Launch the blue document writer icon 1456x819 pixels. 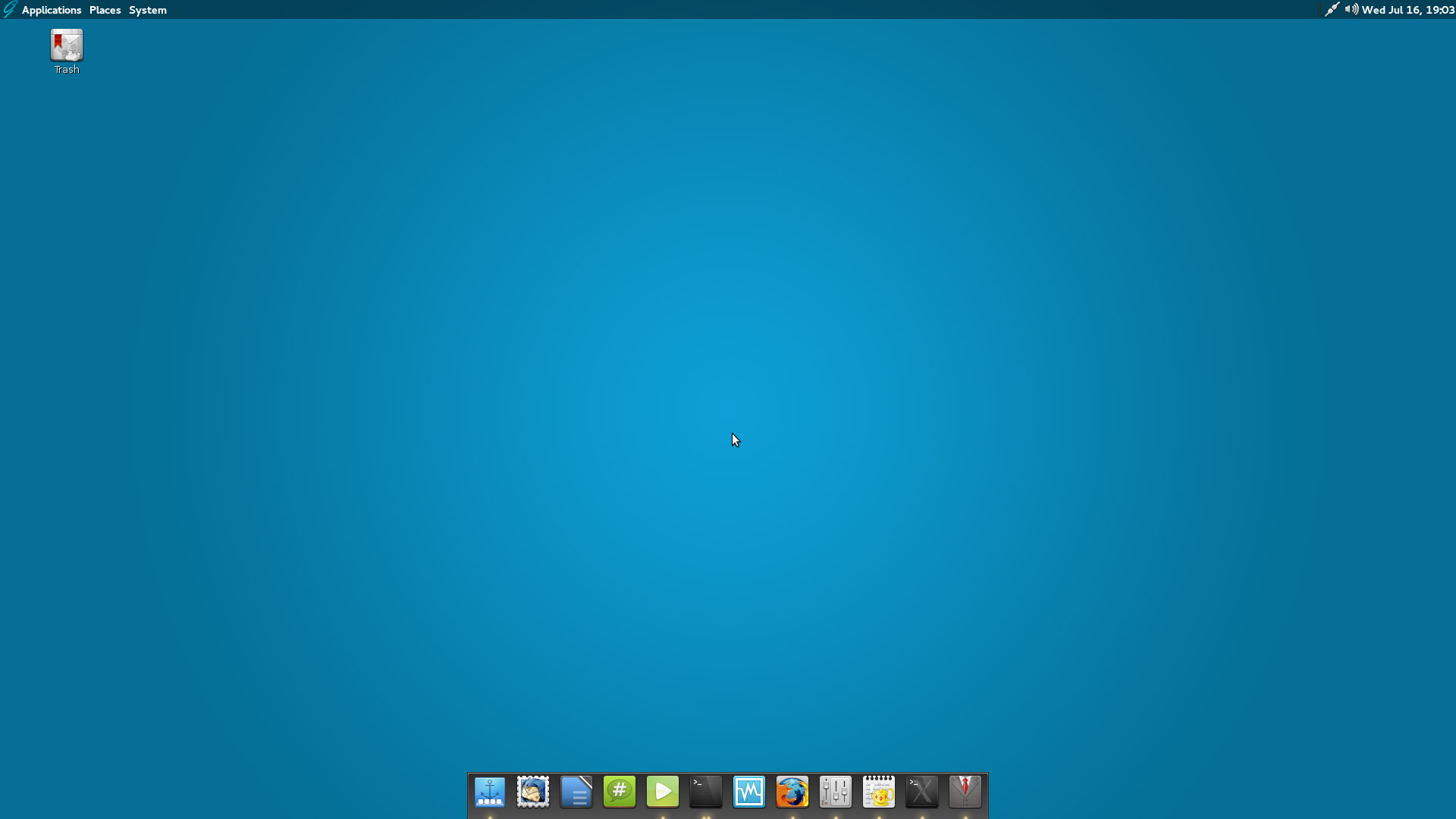point(576,792)
